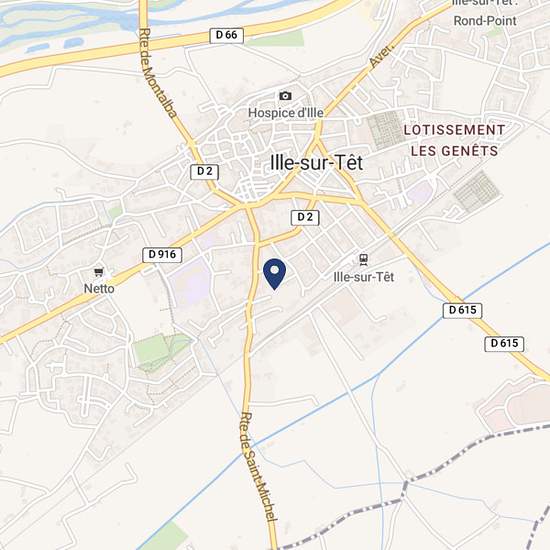550x550 pixels.
Task: Click the Ille-sur-Têt station name label
Action: click(x=364, y=277)
